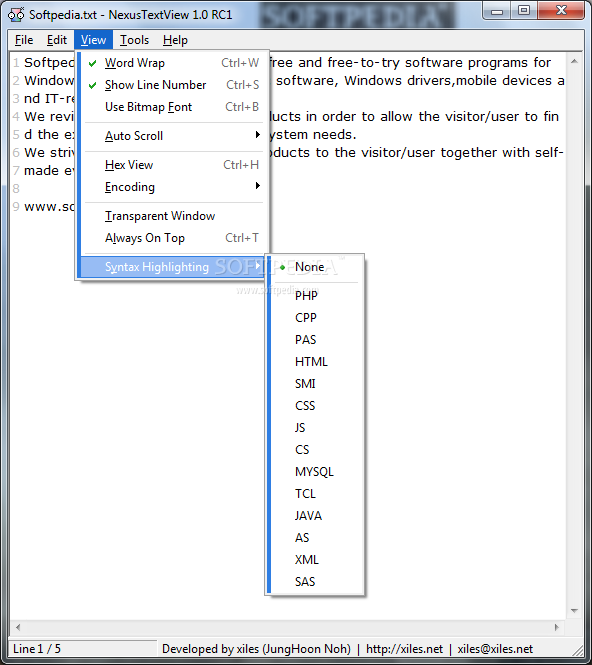Click in the 'ystem needs.' text line
The image size is (592, 665).
(313, 135)
